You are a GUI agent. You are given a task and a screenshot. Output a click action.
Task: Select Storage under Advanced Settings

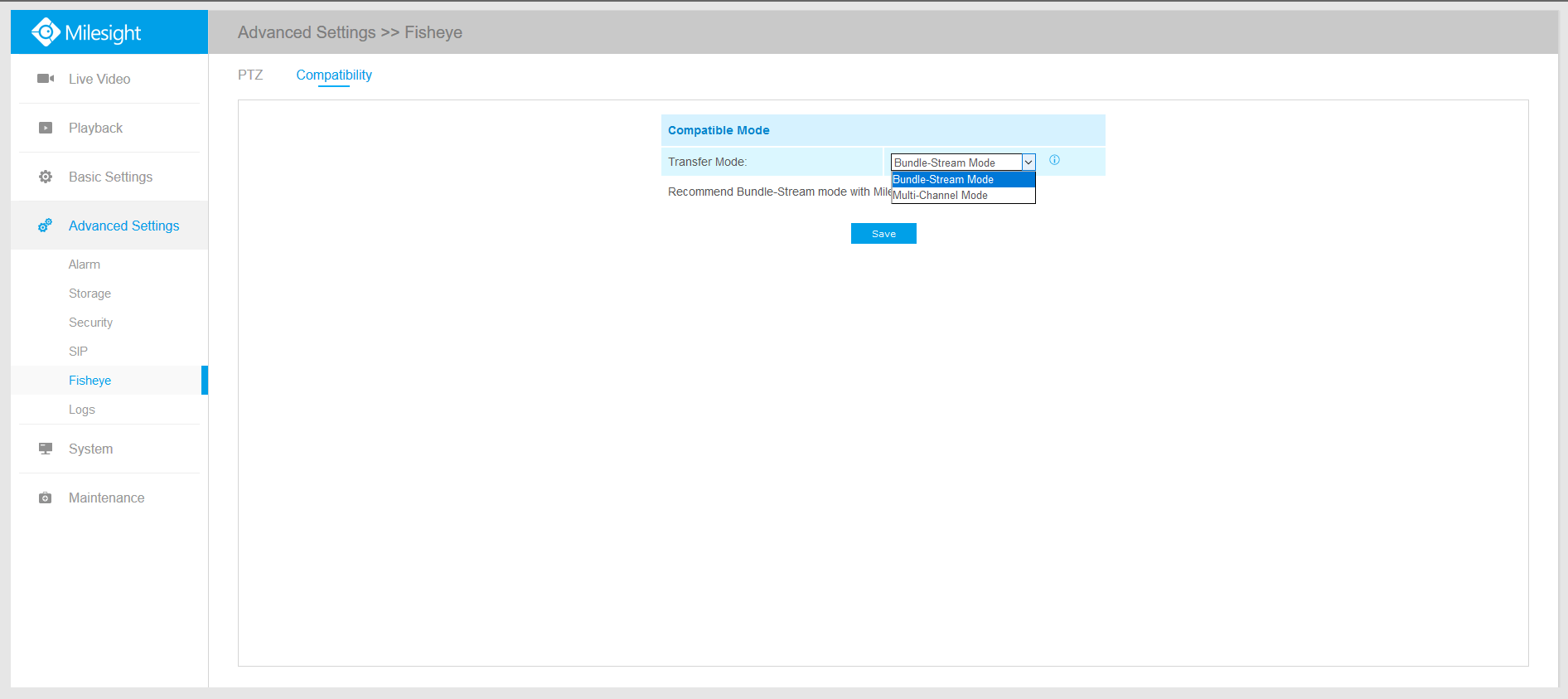click(x=90, y=294)
